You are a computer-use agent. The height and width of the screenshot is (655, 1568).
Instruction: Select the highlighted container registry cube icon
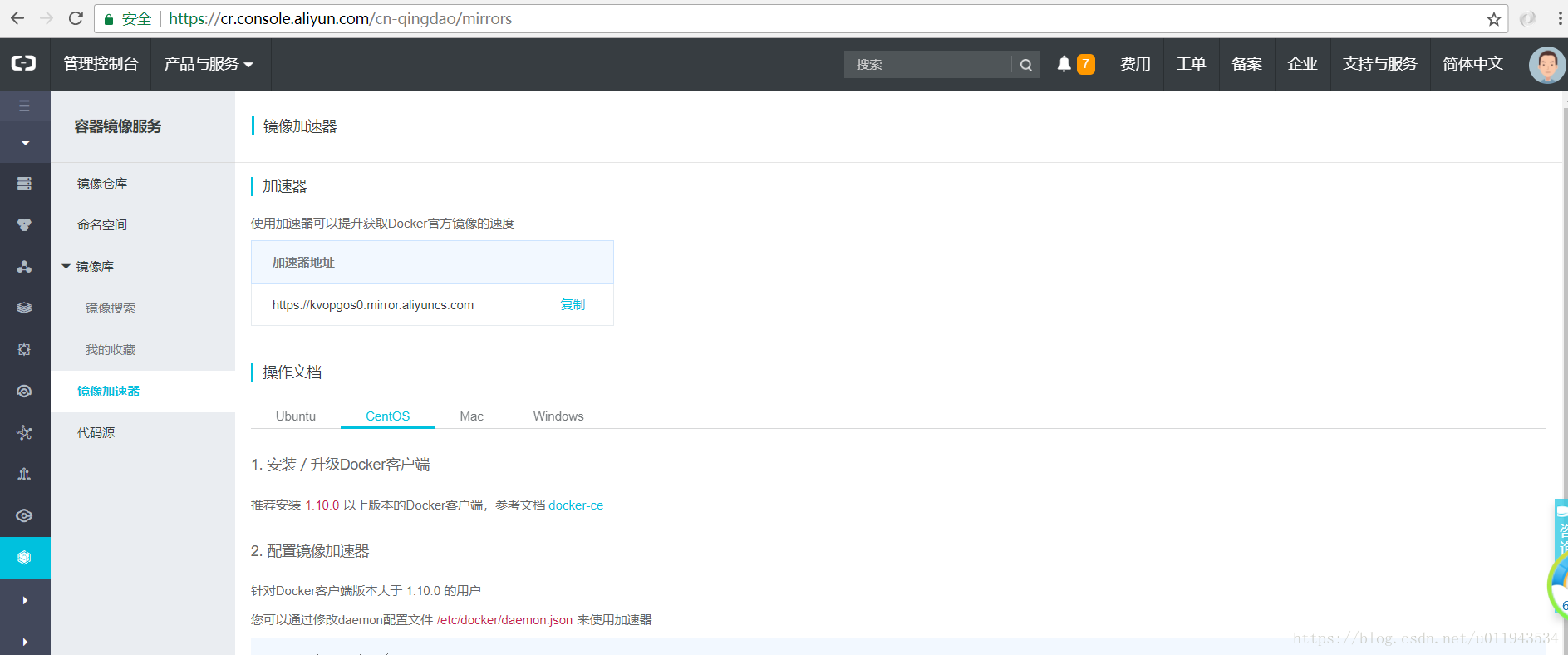click(25, 557)
